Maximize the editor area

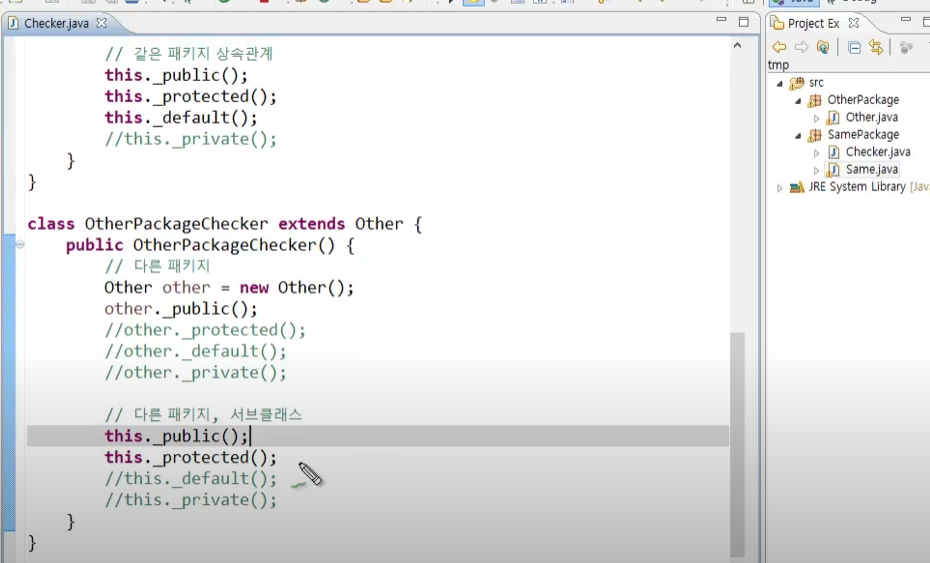coord(744,22)
